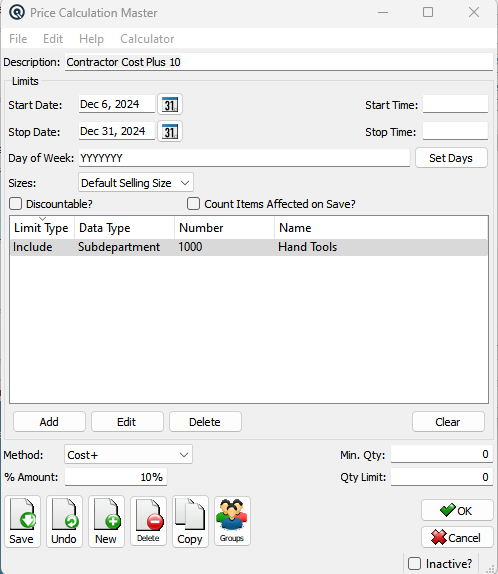Open the File menu
This screenshot has height=574, width=498.
coord(18,39)
